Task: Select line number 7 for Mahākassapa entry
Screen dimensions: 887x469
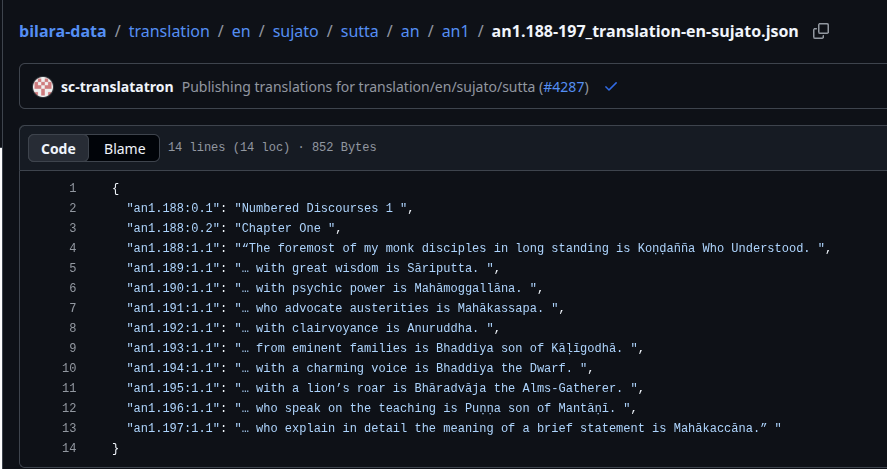Action: [72, 308]
